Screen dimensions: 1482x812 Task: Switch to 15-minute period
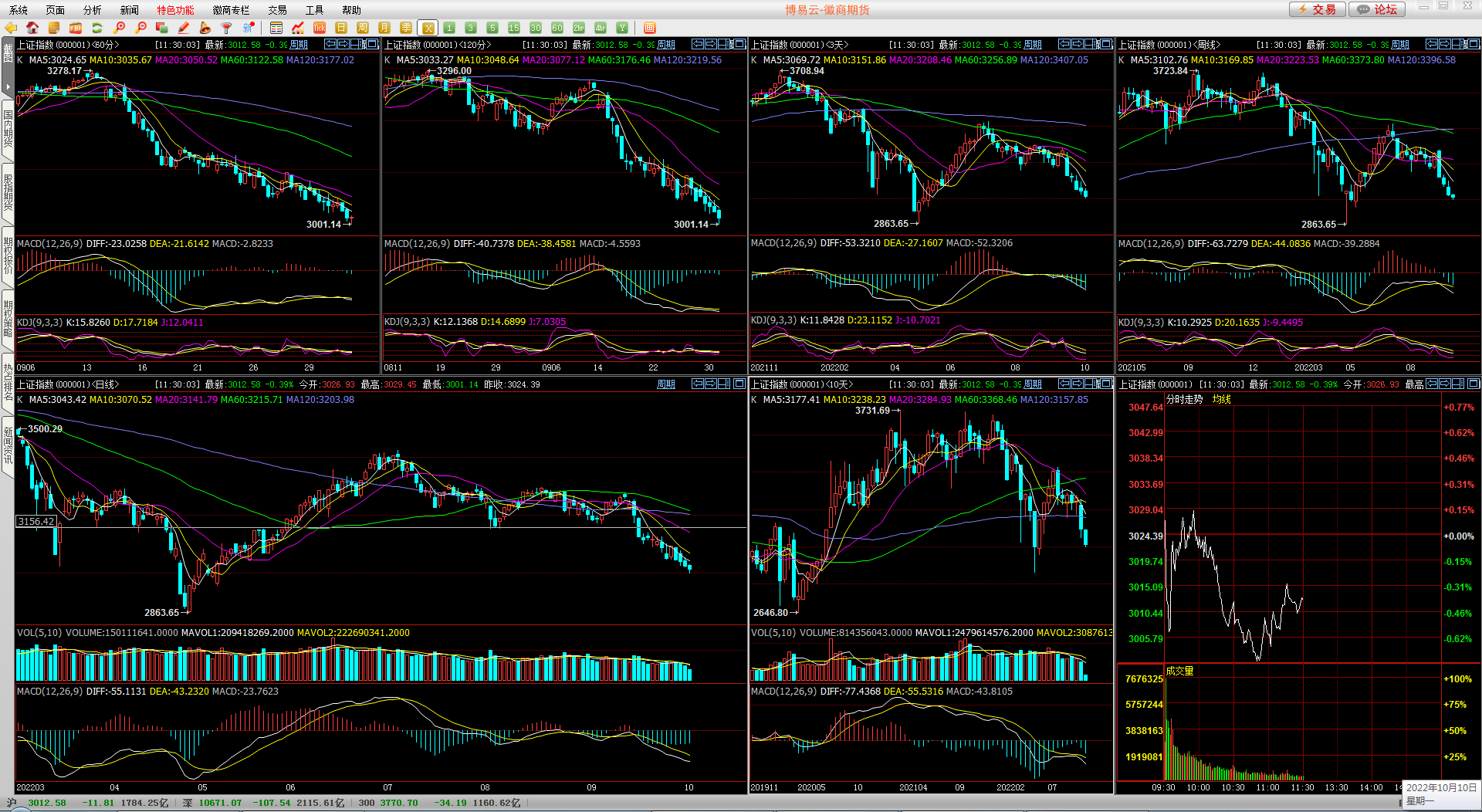click(x=514, y=28)
